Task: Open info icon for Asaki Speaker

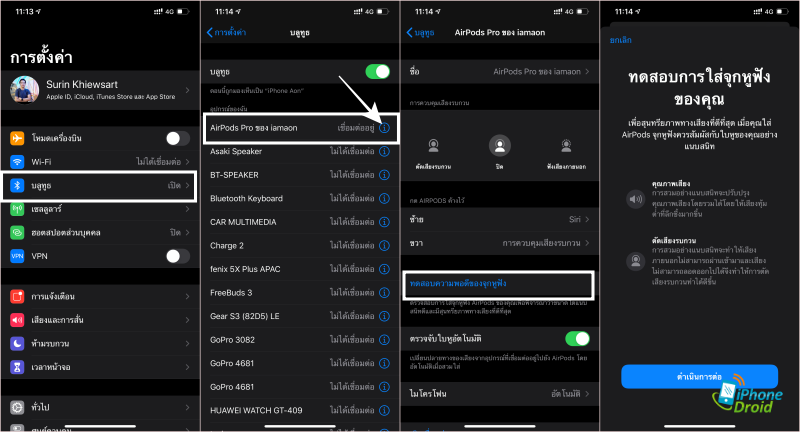Action: point(385,151)
